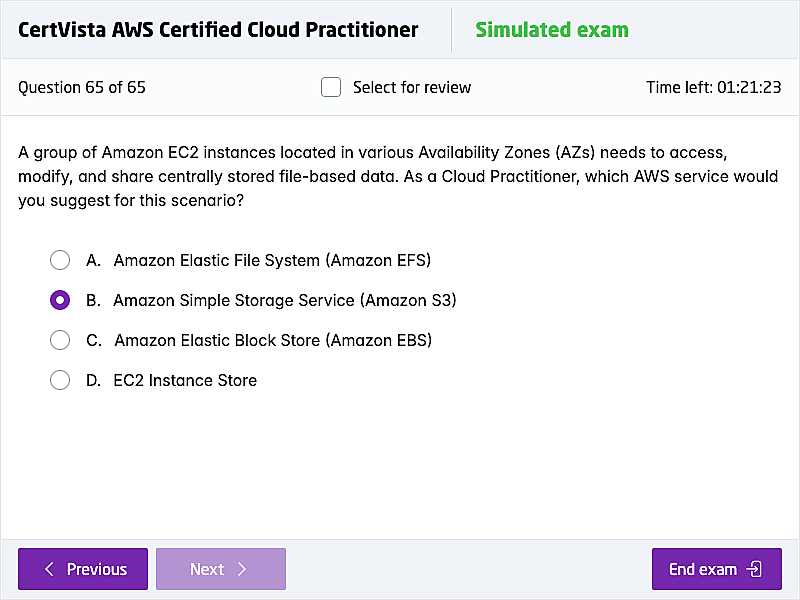The height and width of the screenshot is (600, 800).
Task: Choose Amazon Elastic Block Store answer text
Action: click(x=273, y=340)
